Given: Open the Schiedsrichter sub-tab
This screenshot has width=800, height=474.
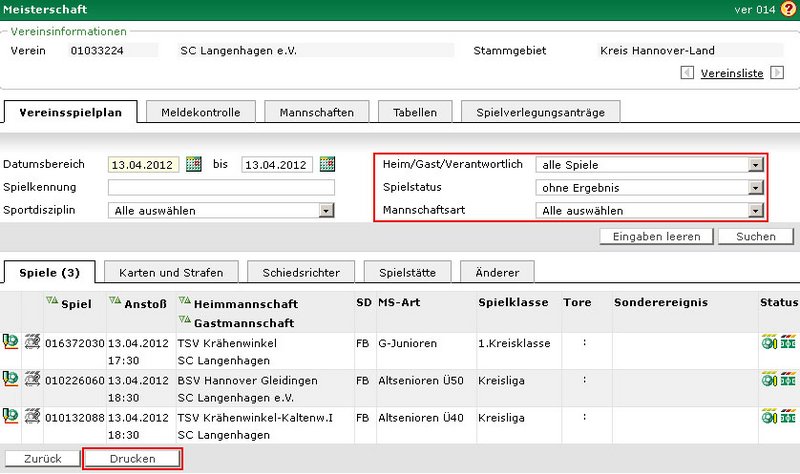Looking at the screenshot, I should click(x=301, y=271).
